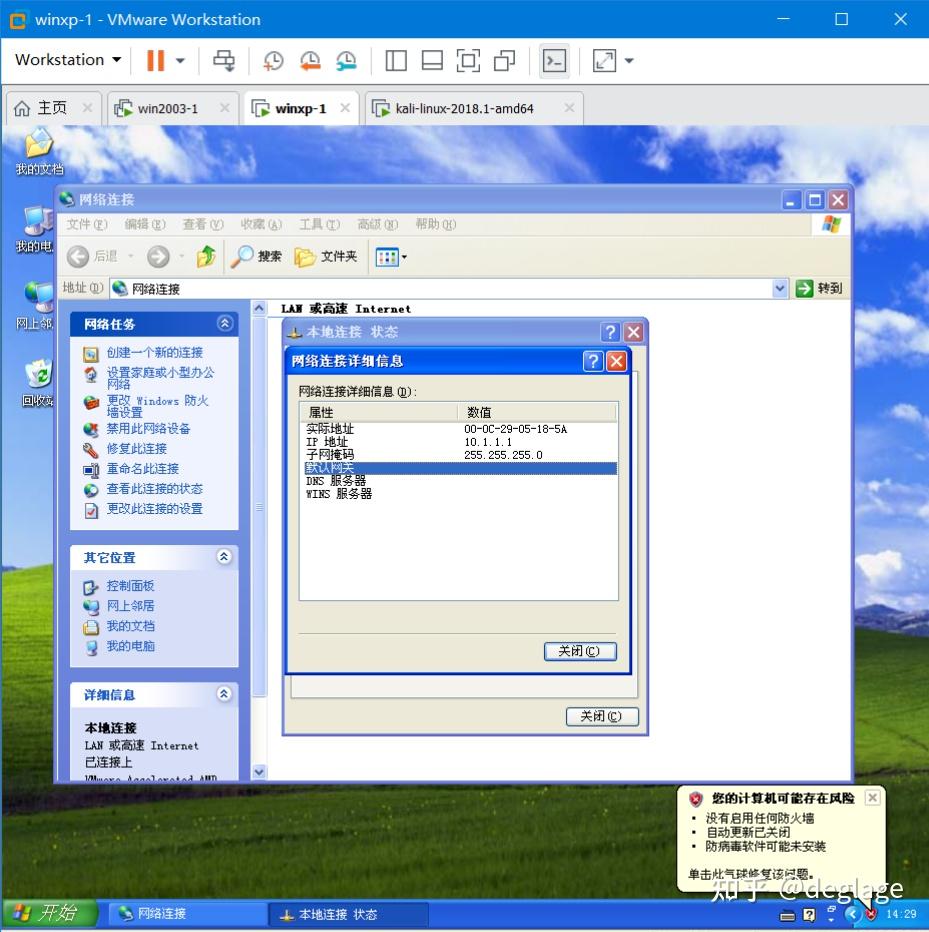Open the 开始 Start menu

(50, 913)
